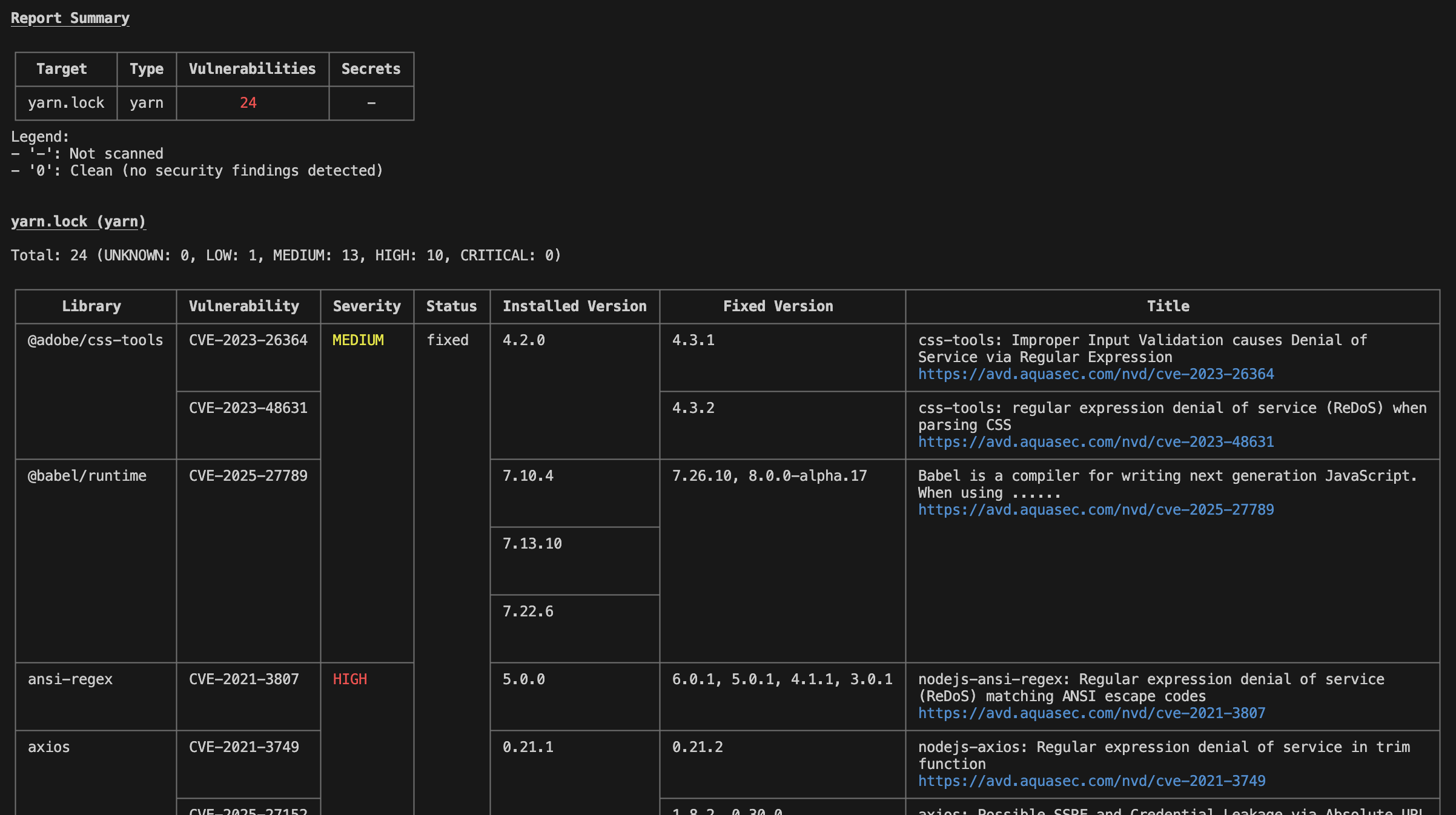Click installed version 4.2.0
Image resolution: width=1456 pixels, height=815 pixels.
click(524, 340)
